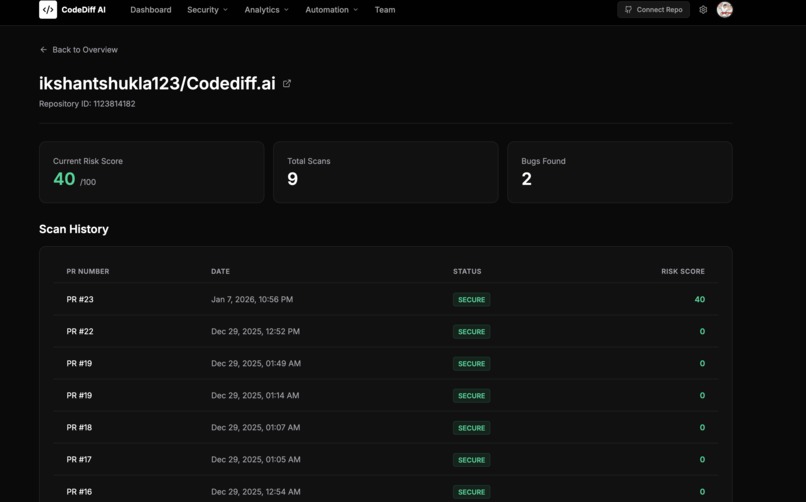
Task: Click the SECURE badge in the PR #23 row
Action: click(x=471, y=300)
